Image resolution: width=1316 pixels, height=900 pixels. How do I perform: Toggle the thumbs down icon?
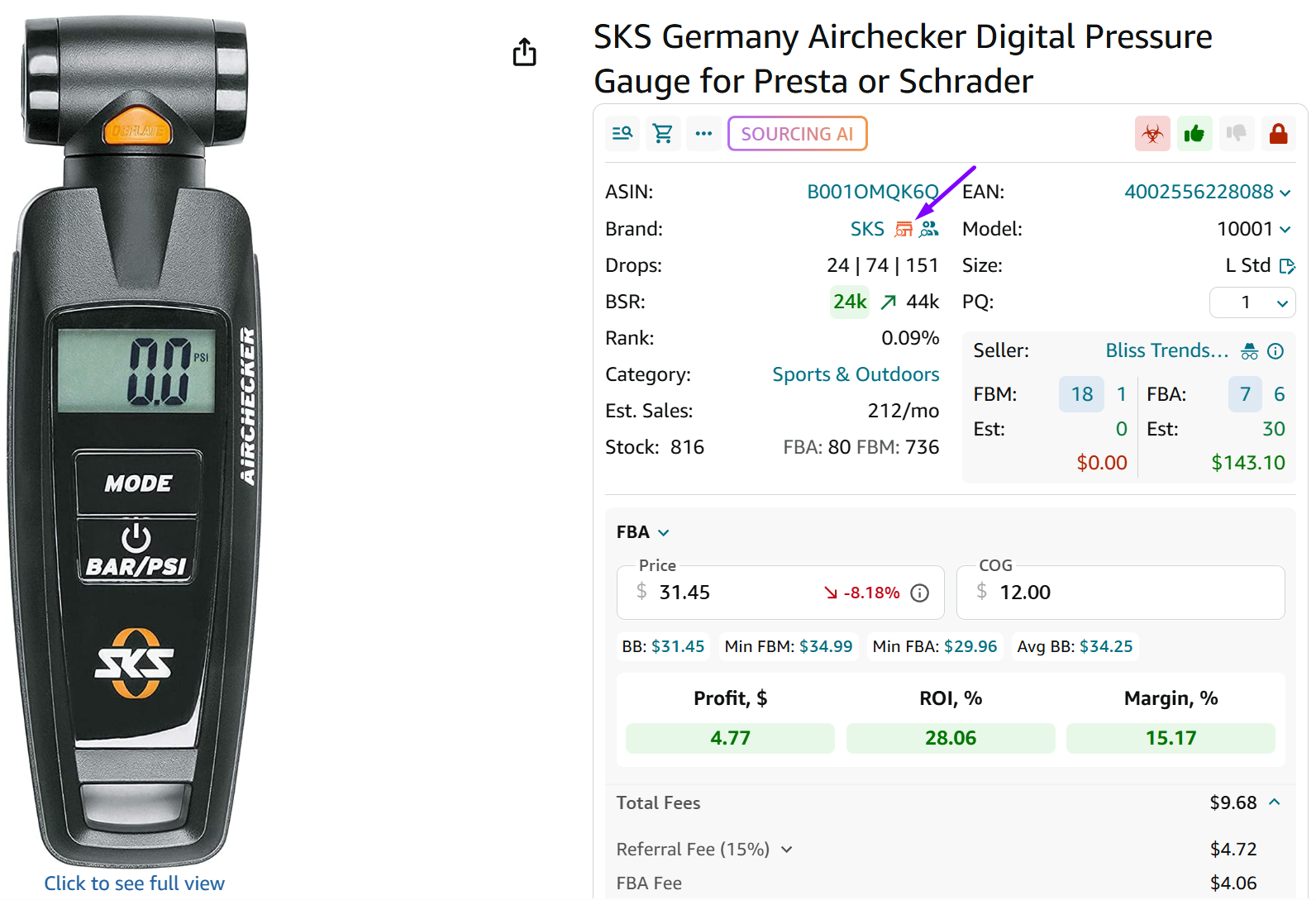[x=1236, y=133]
